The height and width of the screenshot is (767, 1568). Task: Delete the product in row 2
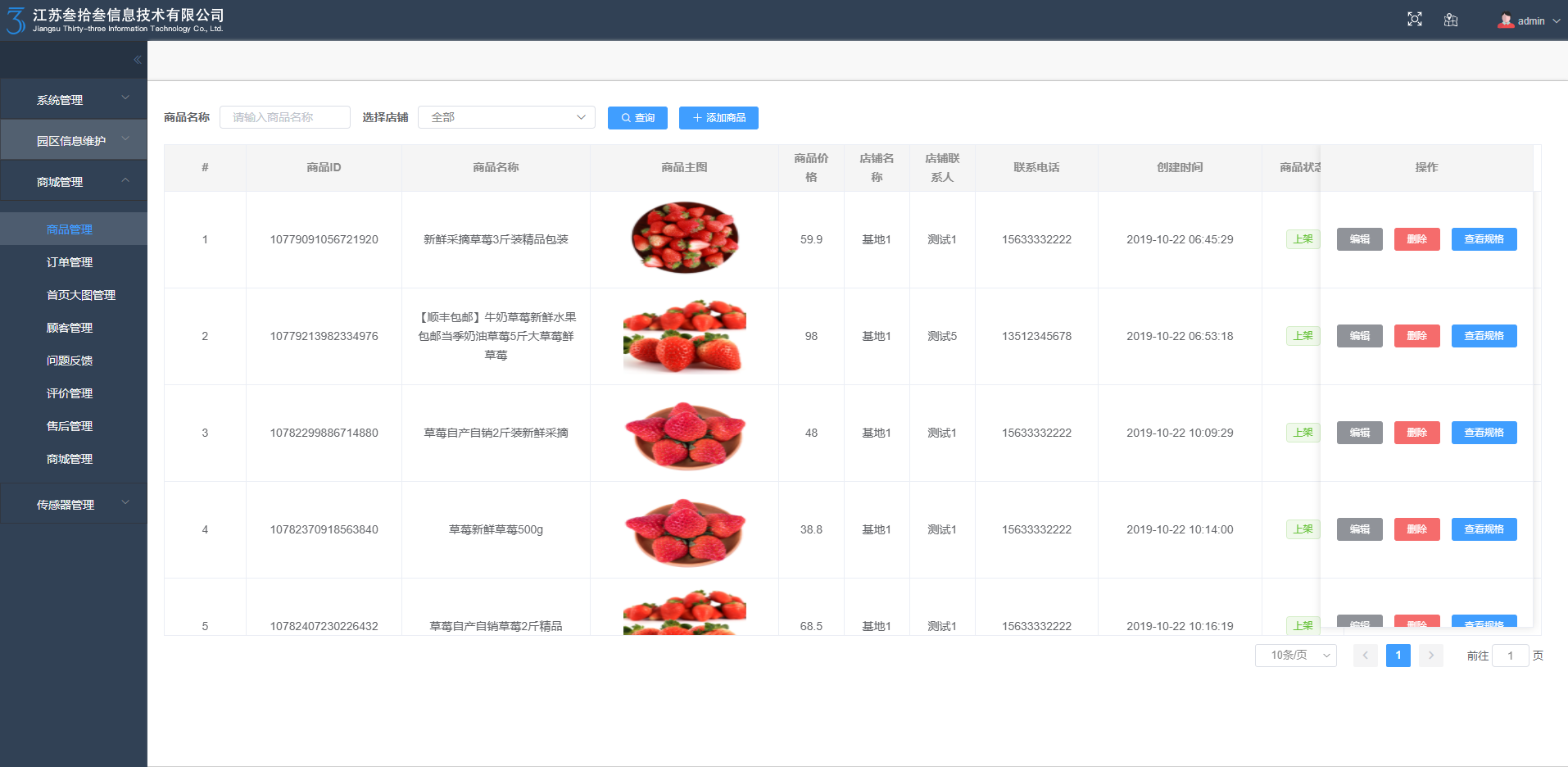click(1416, 336)
